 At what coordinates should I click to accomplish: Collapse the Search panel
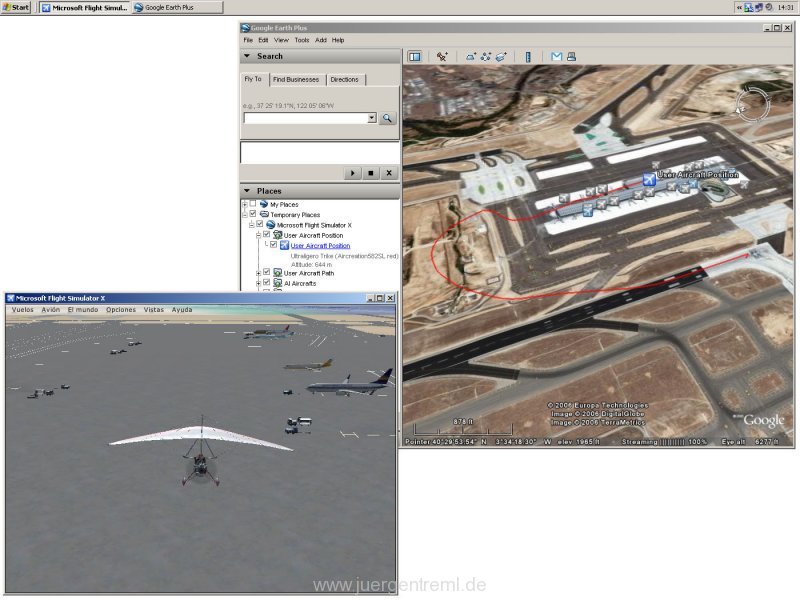[x=247, y=56]
